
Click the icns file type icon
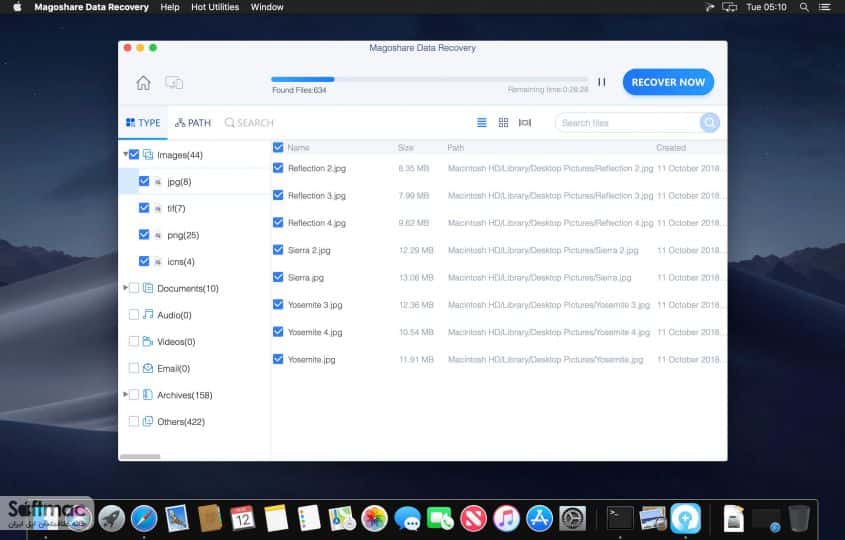coord(158,262)
